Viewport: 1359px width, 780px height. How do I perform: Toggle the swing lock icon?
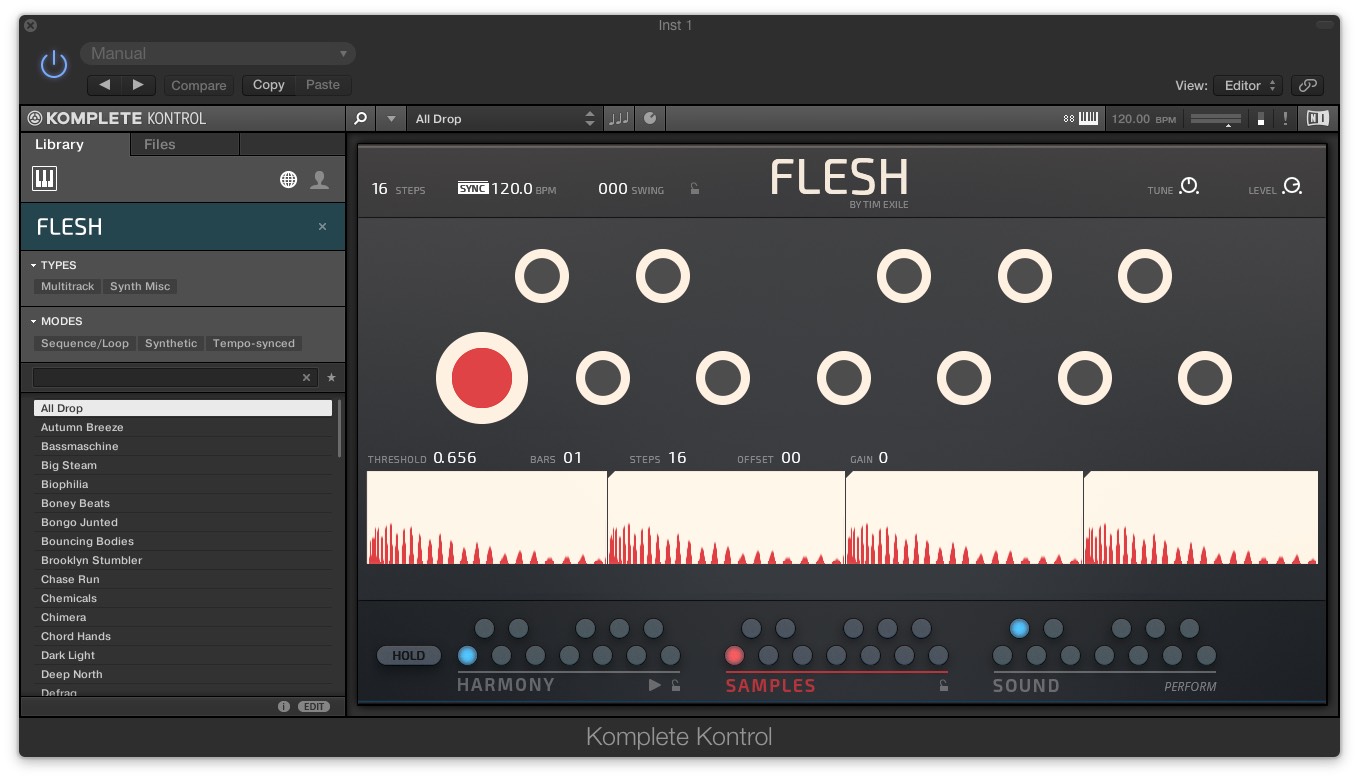695,189
